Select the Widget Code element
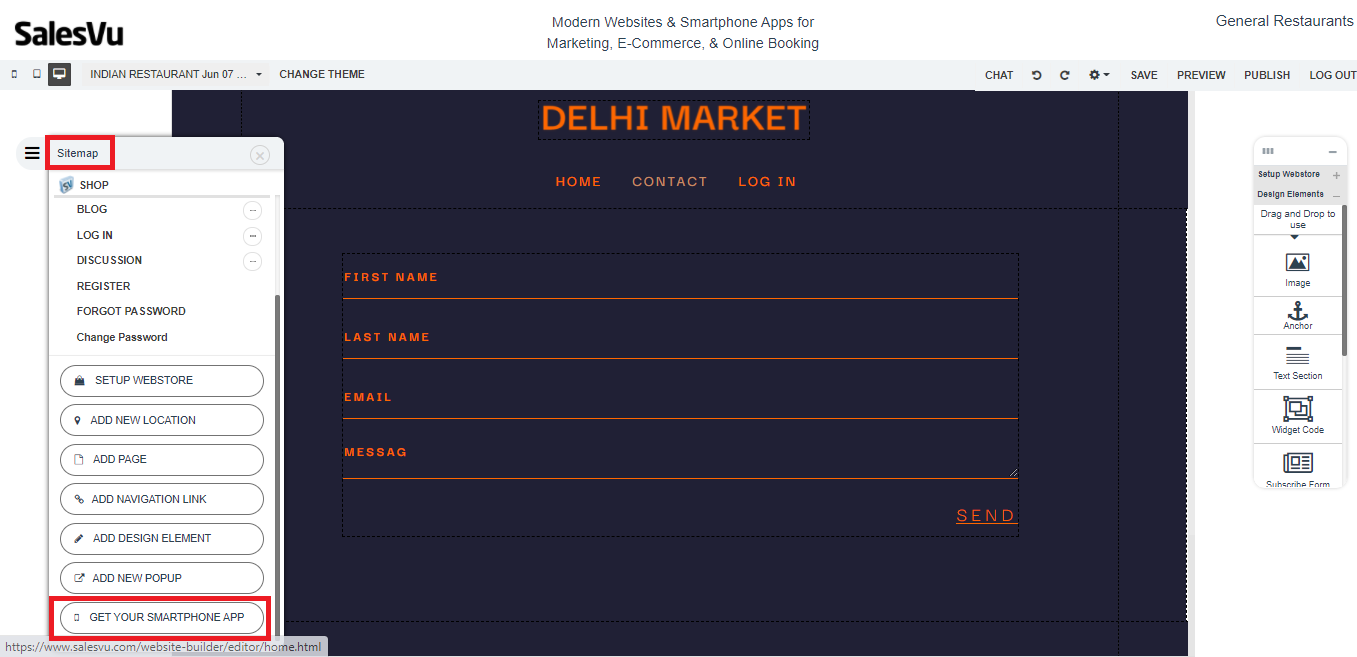The height and width of the screenshot is (657, 1357). pos(1297,414)
